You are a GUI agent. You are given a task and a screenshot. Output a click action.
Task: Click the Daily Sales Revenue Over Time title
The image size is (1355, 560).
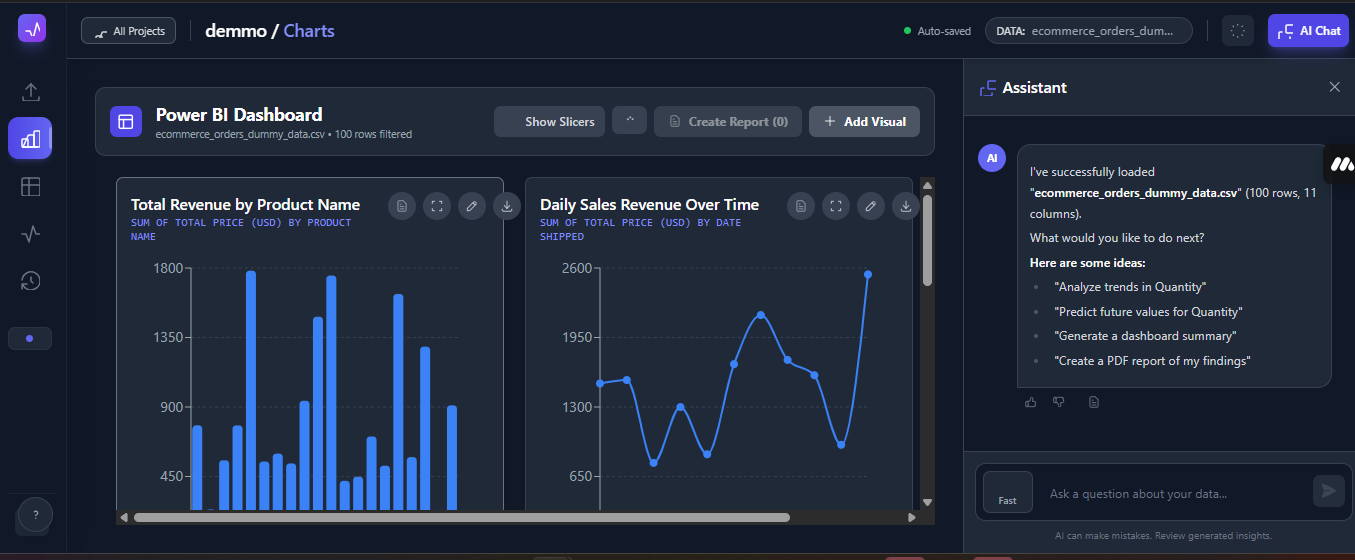point(649,204)
